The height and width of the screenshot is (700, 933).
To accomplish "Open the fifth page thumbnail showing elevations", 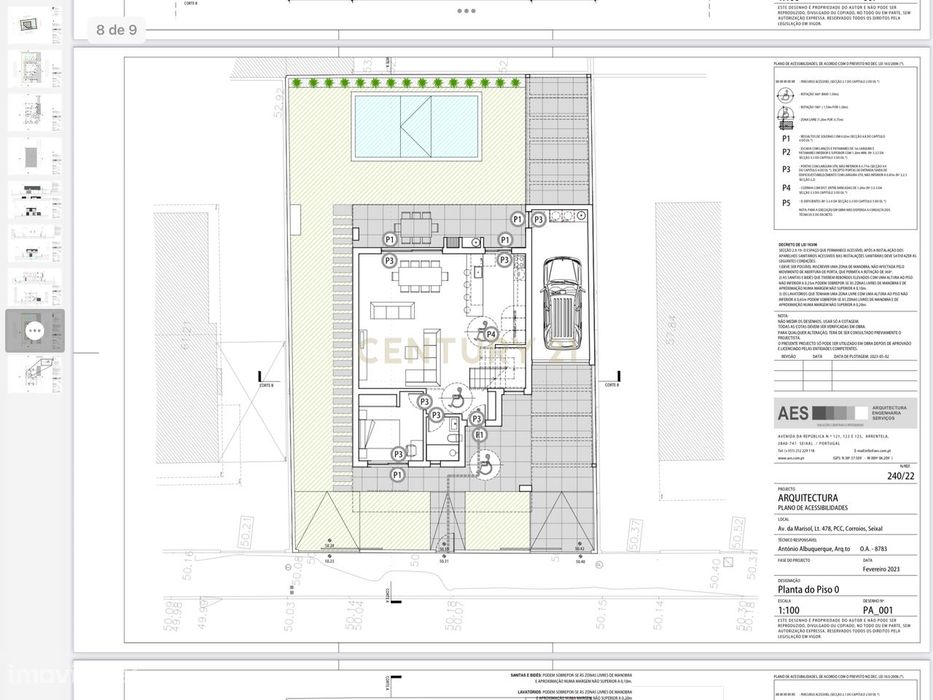I will click(35, 200).
